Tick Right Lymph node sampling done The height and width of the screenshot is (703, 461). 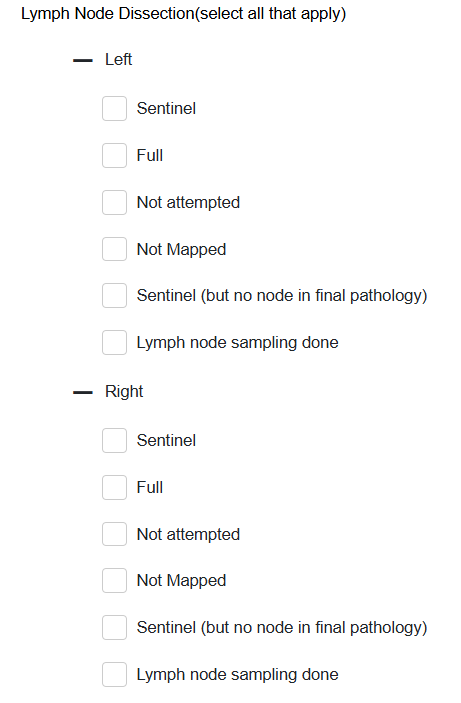tap(114, 674)
